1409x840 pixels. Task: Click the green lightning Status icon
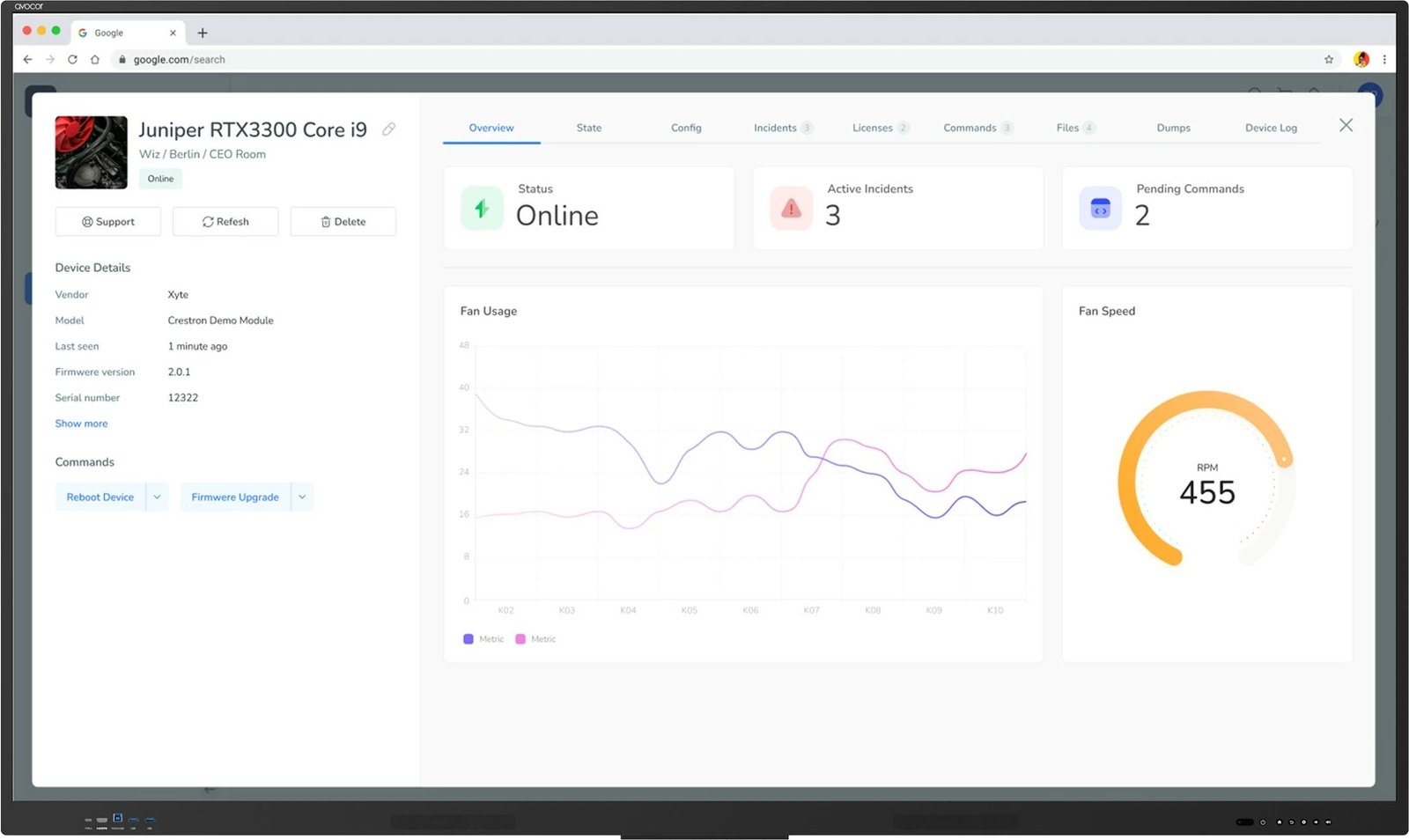click(x=482, y=209)
